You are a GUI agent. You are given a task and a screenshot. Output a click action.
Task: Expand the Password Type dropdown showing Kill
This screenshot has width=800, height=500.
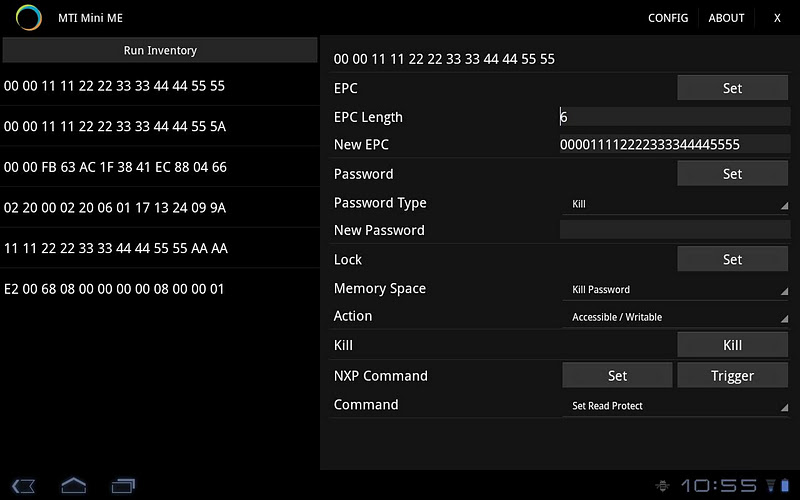pyautogui.click(x=675, y=204)
